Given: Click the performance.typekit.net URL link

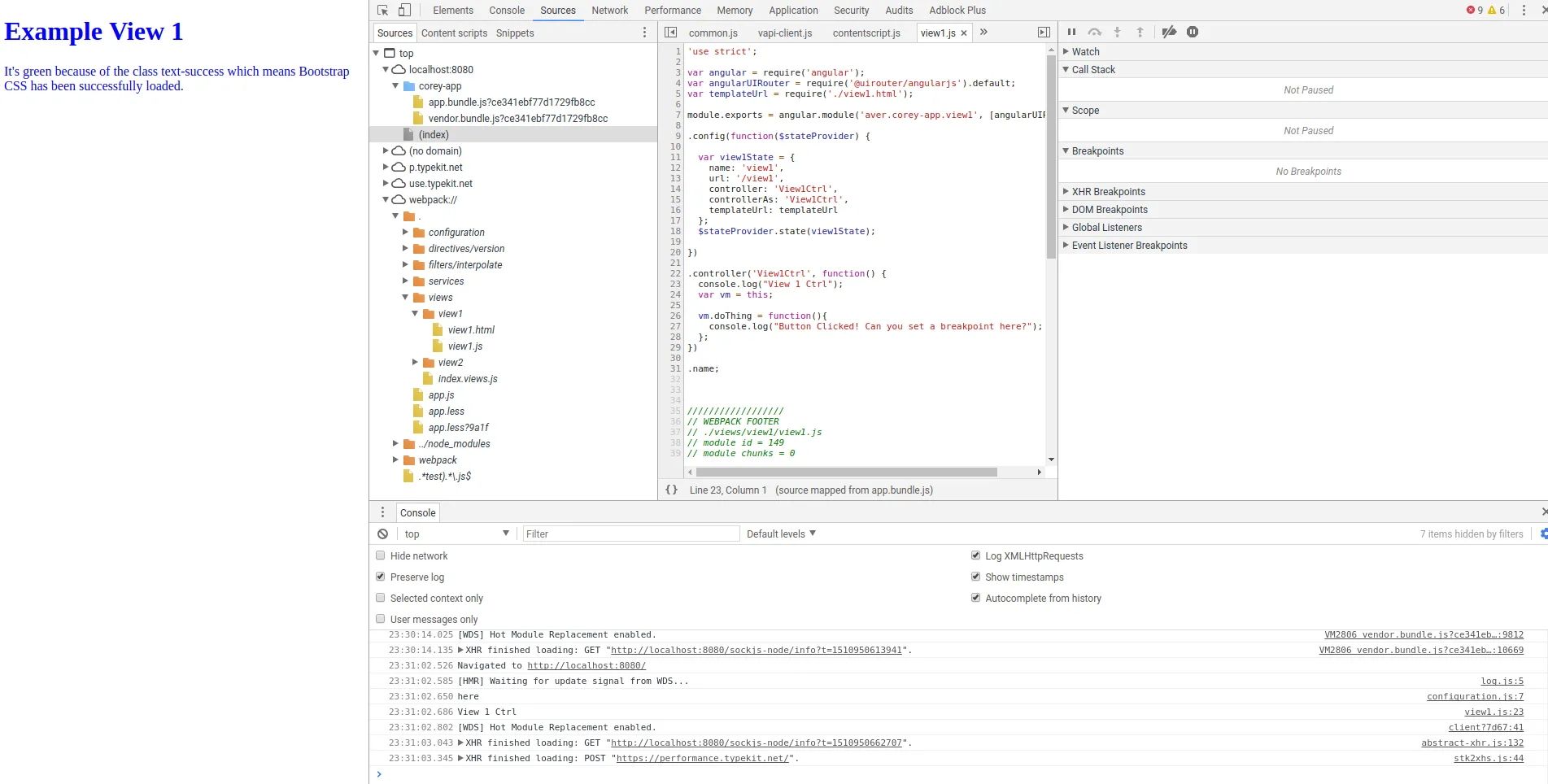Looking at the screenshot, I should 702,759.
